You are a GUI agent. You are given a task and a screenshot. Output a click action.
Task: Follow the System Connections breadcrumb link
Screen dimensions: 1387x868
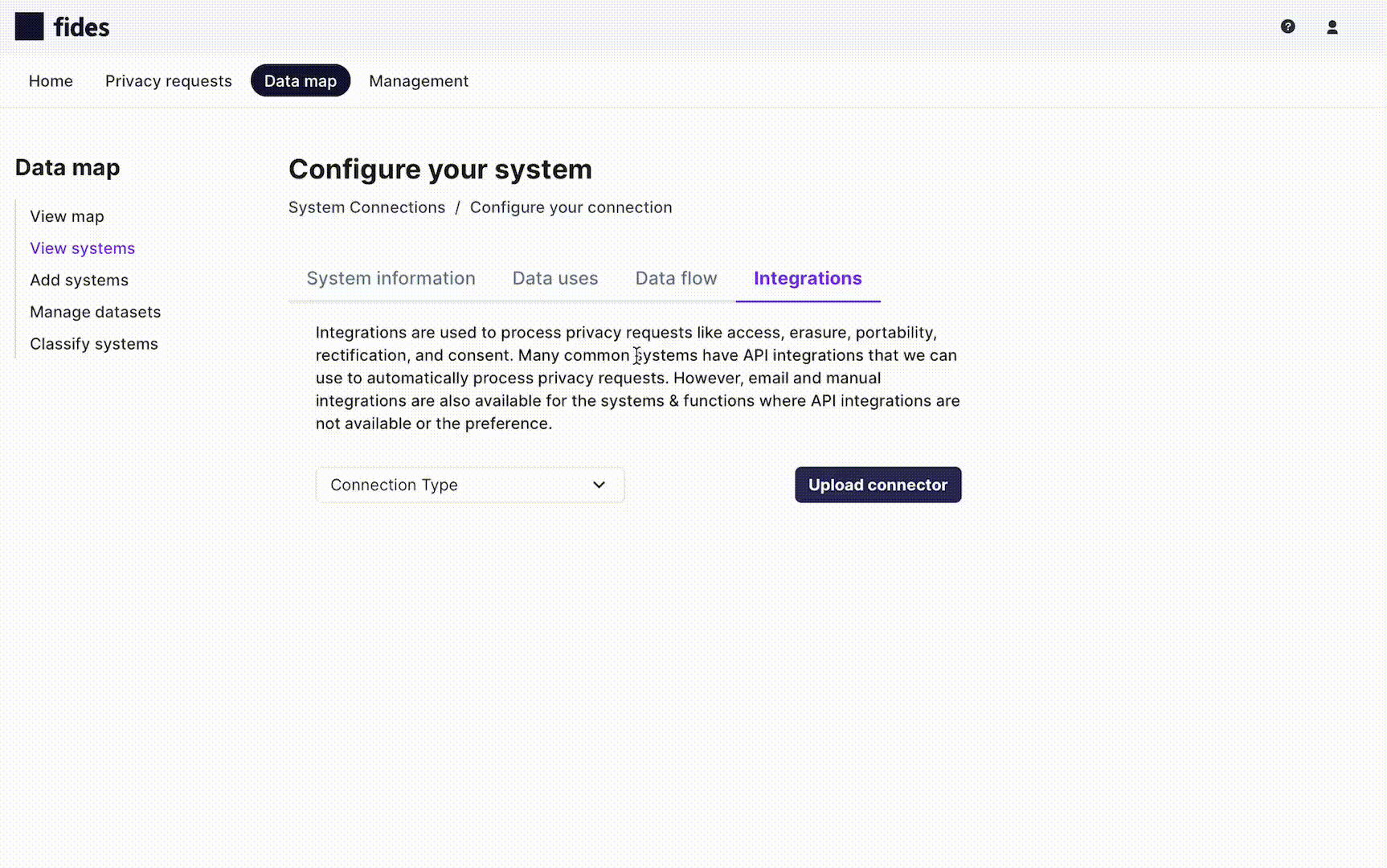[366, 207]
